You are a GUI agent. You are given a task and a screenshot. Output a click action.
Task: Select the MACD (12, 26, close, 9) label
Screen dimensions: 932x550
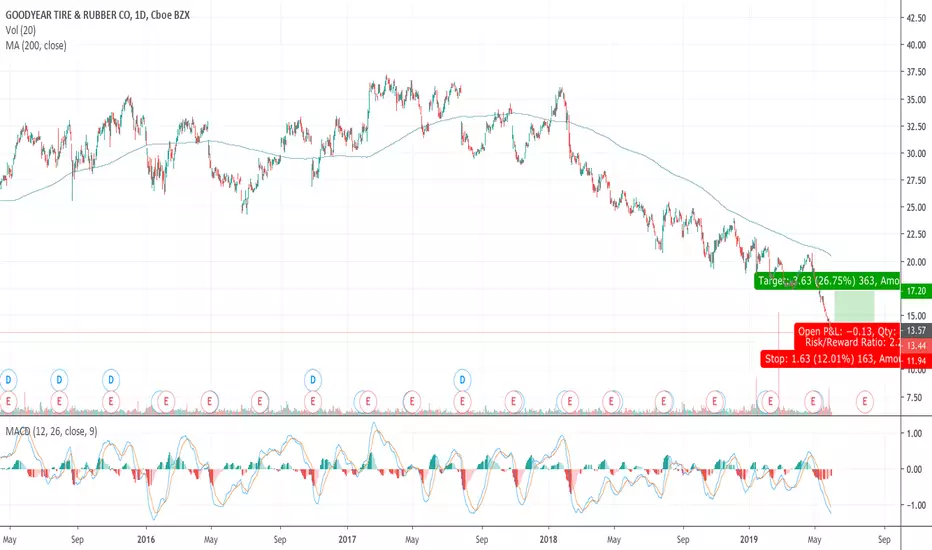click(51, 431)
